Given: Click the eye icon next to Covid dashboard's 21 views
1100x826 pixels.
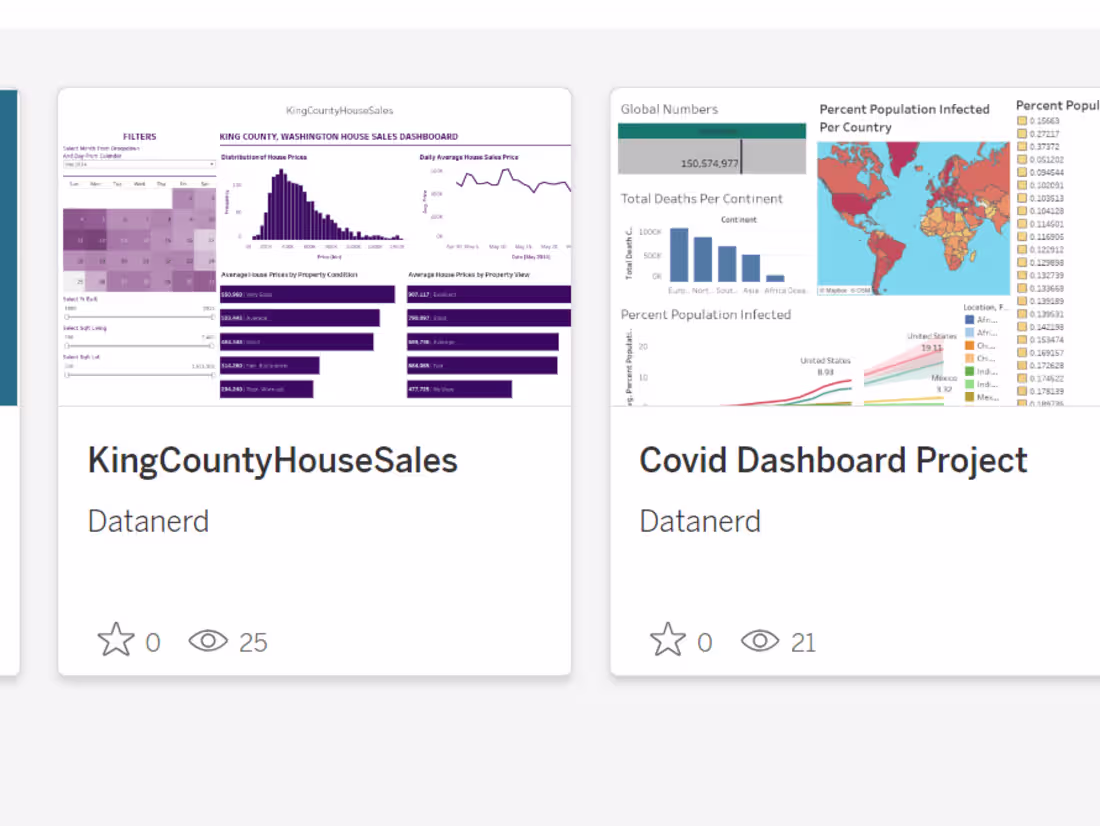Looking at the screenshot, I should [760, 641].
